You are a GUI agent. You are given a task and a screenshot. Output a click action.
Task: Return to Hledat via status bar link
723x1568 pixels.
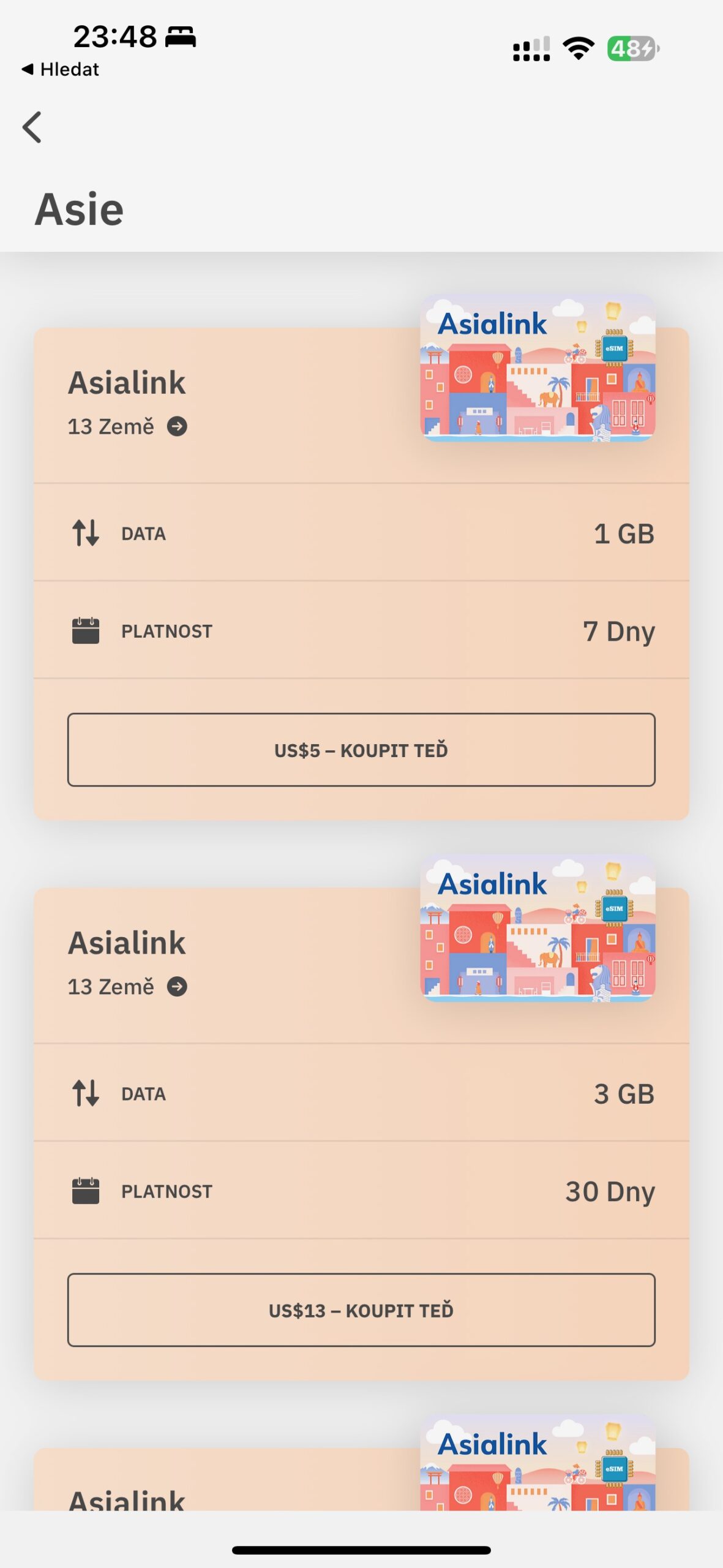click(61, 69)
